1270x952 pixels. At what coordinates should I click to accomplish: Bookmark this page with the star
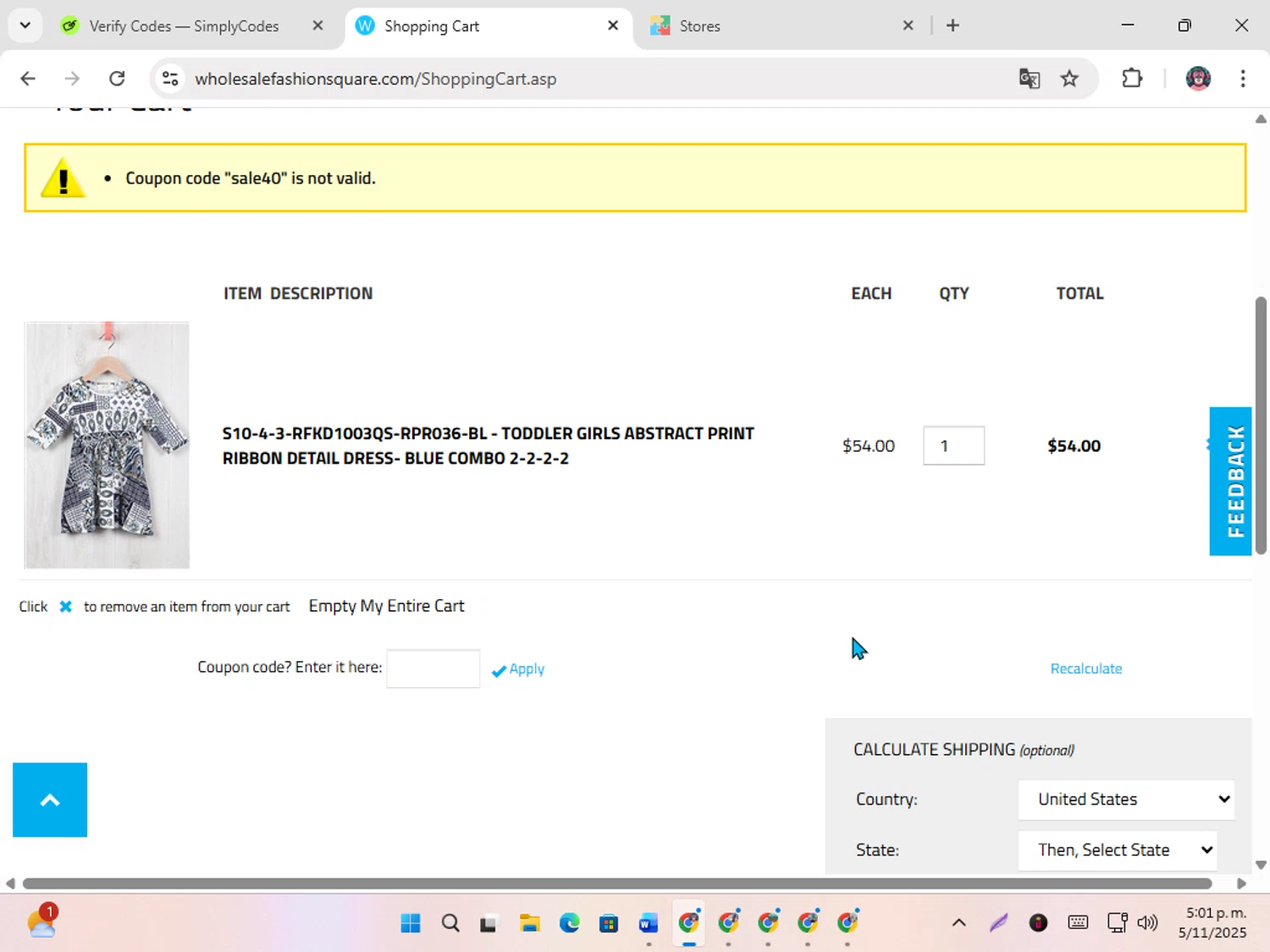tap(1069, 79)
